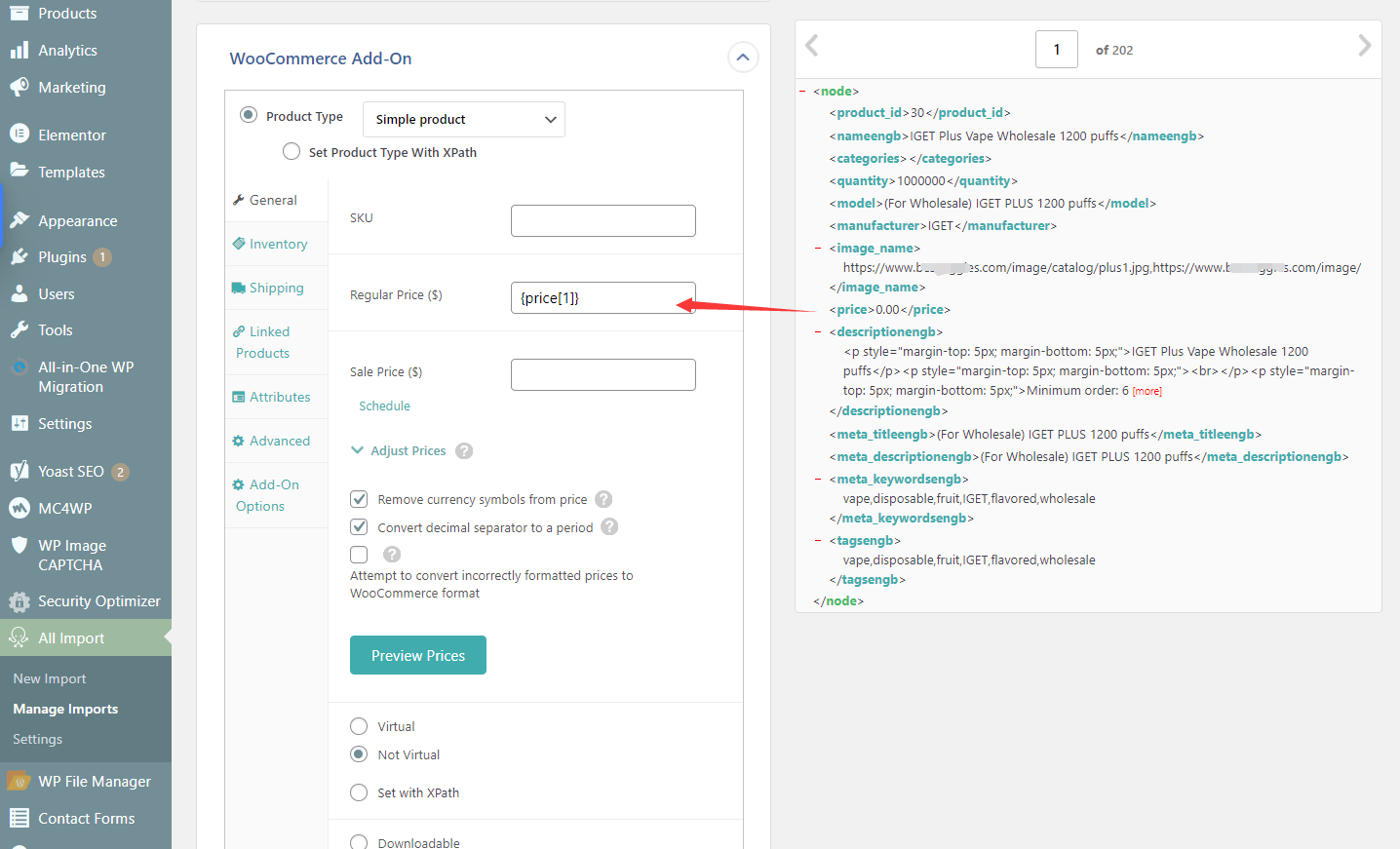Click the WP File Manager icon

(19, 782)
